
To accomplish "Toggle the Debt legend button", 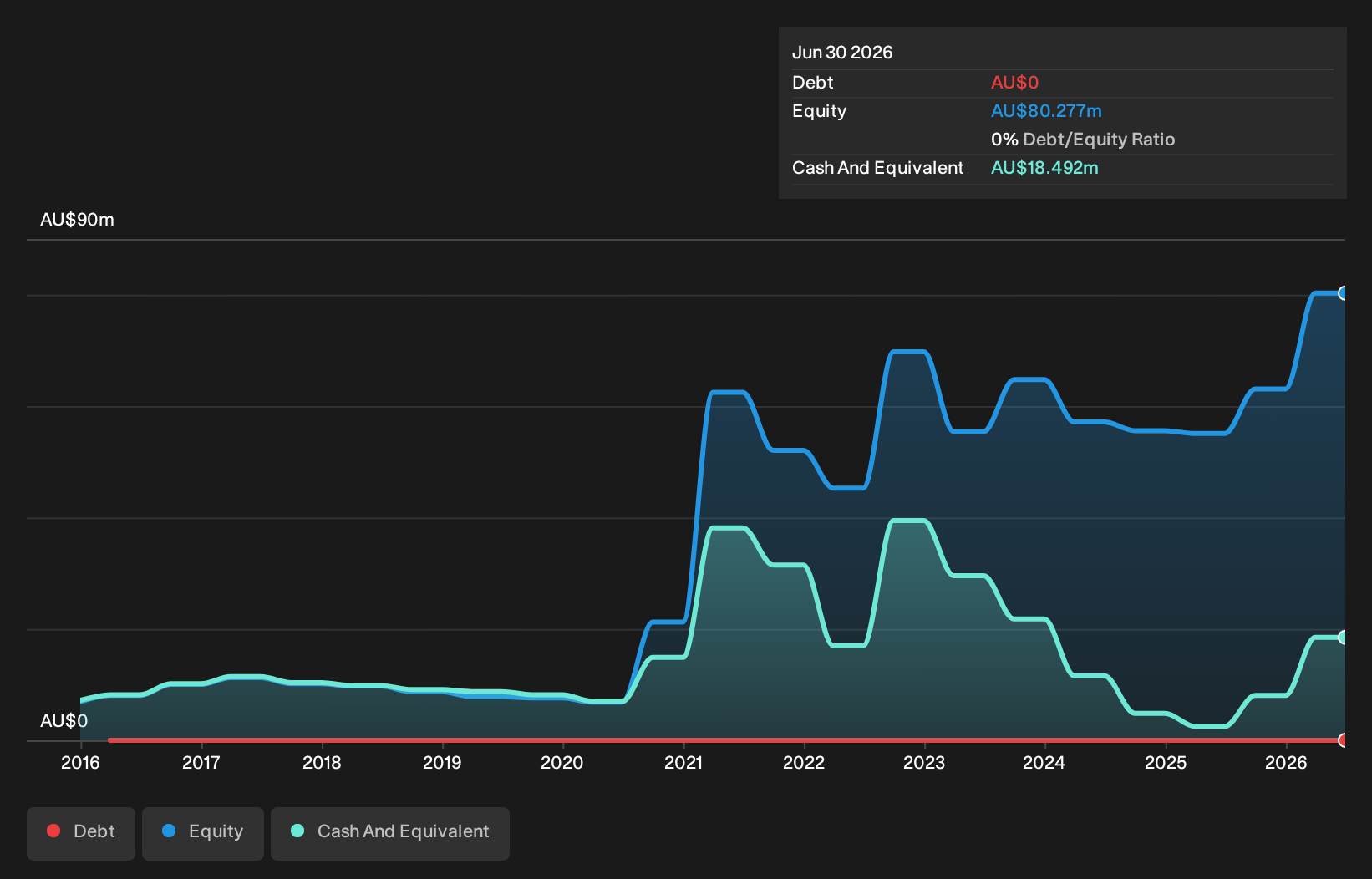I will [x=81, y=833].
